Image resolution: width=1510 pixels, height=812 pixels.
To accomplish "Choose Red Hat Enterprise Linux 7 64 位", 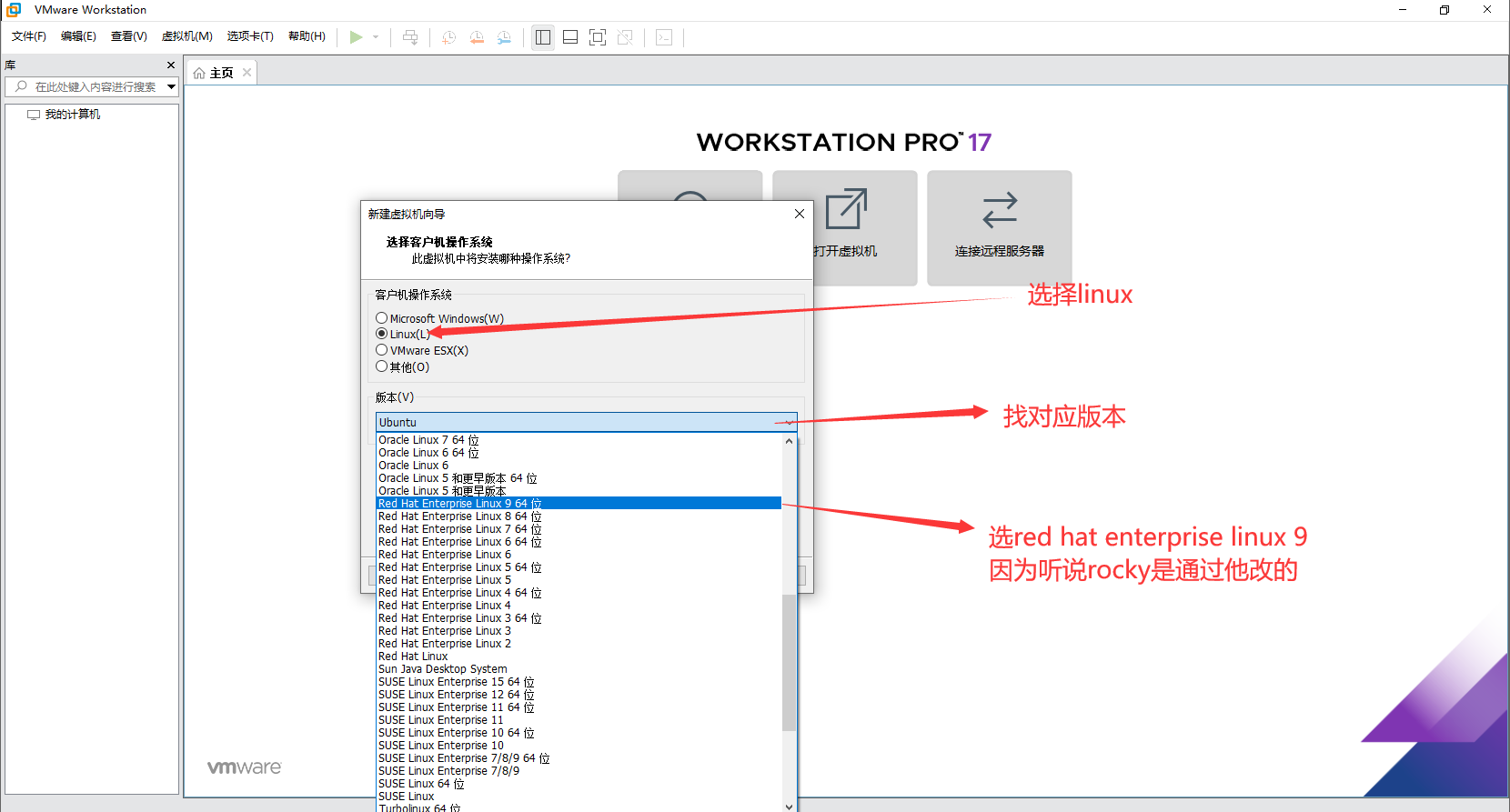I will [579, 529].
